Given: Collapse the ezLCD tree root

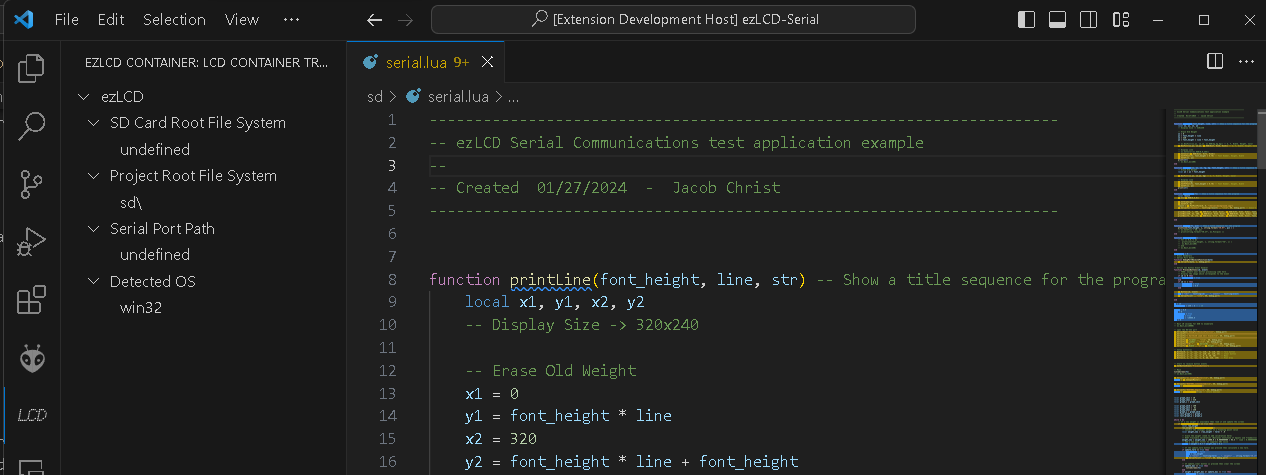Looking at the screenshot, I should tap(84, 97).
